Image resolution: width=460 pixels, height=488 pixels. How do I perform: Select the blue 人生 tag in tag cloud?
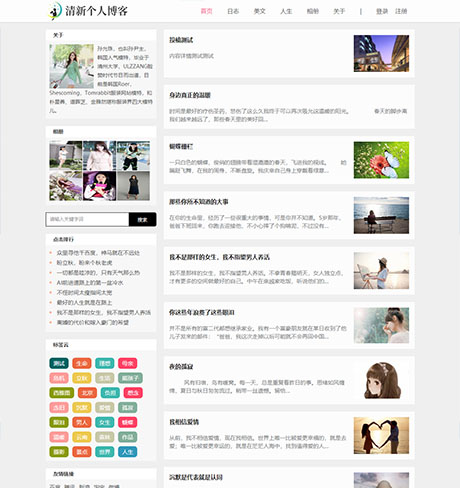coord(127,452)
